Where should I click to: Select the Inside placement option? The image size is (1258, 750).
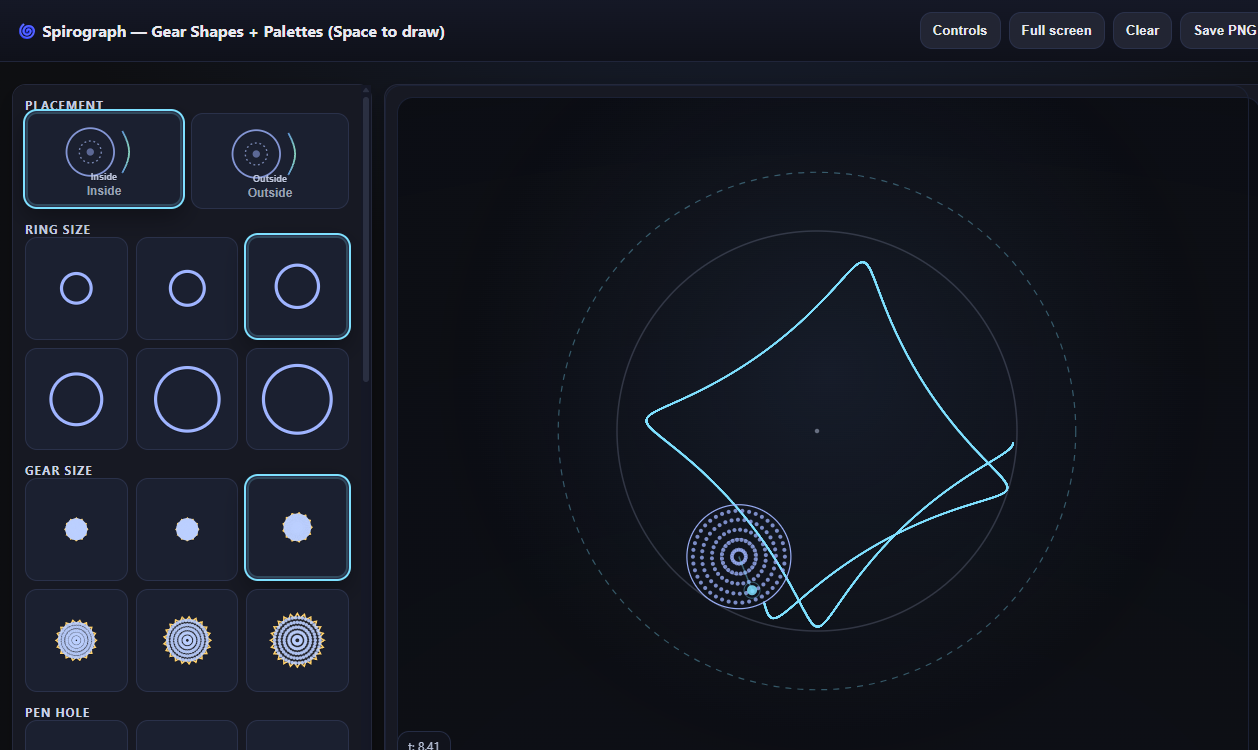(x=104, y=159)
